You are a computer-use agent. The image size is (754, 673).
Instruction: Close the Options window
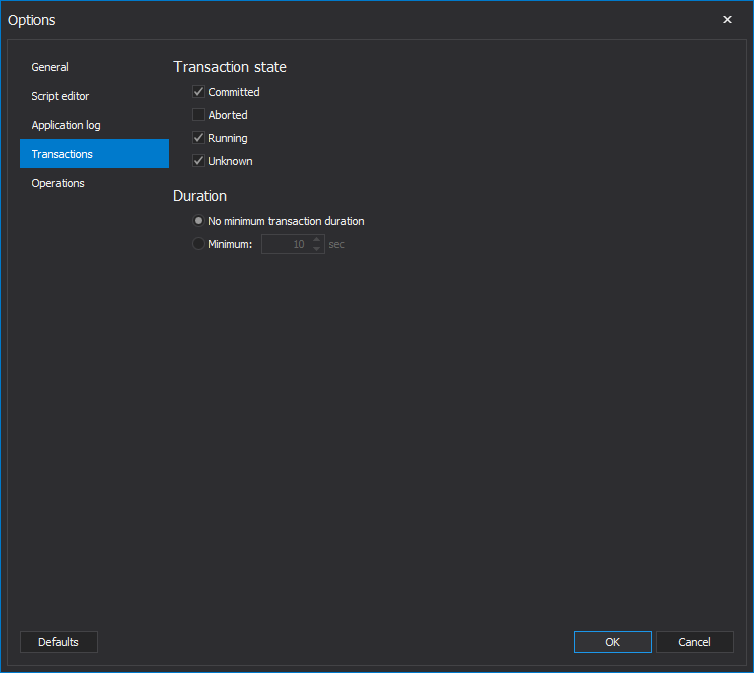pyautogui.click(x=727, y=20)
